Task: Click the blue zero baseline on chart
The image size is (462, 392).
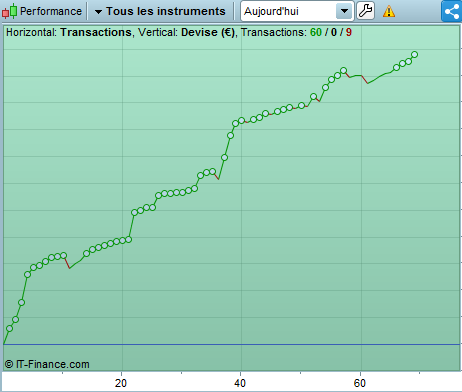Action: click(x=231, y=344)
